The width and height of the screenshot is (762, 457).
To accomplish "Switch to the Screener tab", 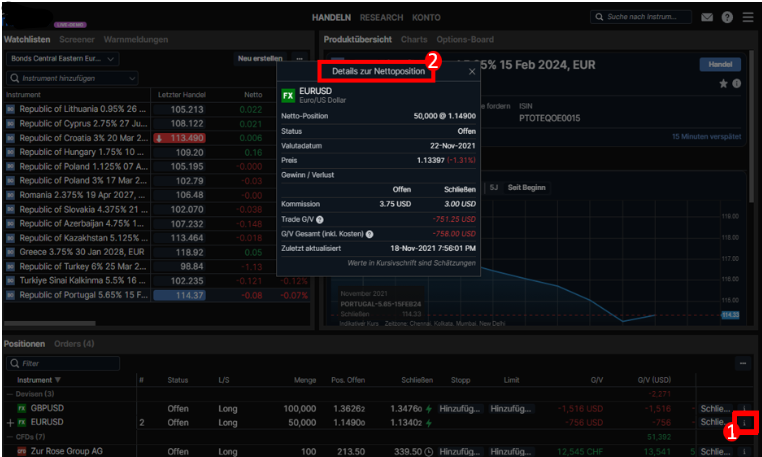I will point(77,39).
